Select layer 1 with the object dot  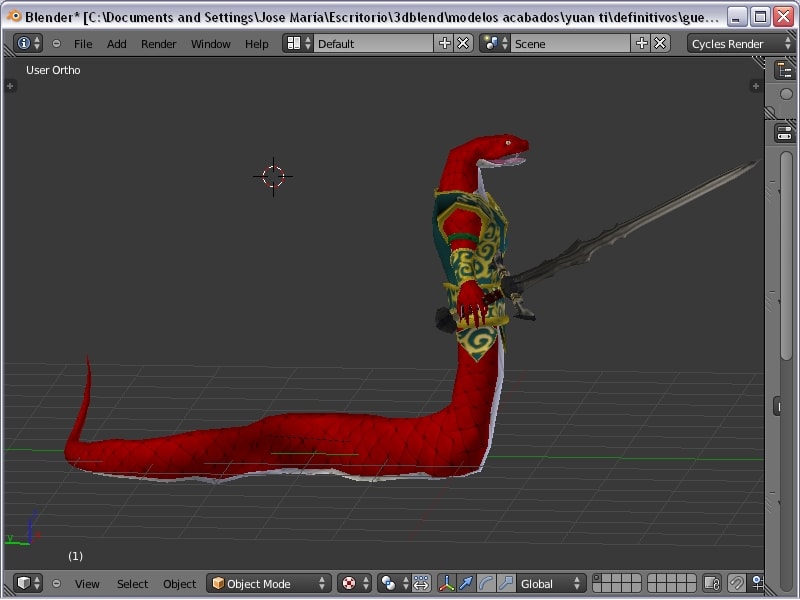tap(597, 578)
